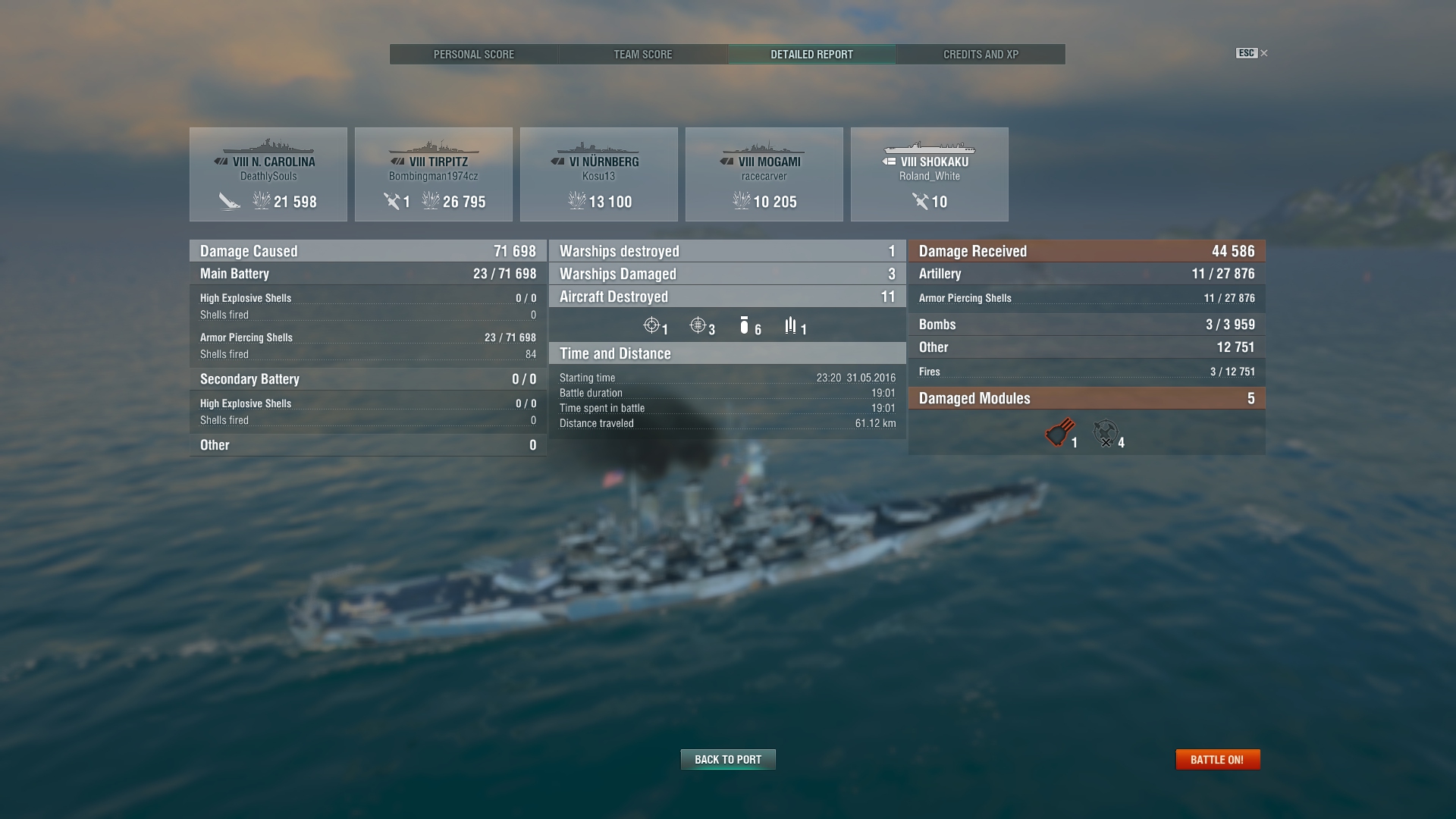
Task: Click the first aircraft crosshair icon
Action: [651, 325]
